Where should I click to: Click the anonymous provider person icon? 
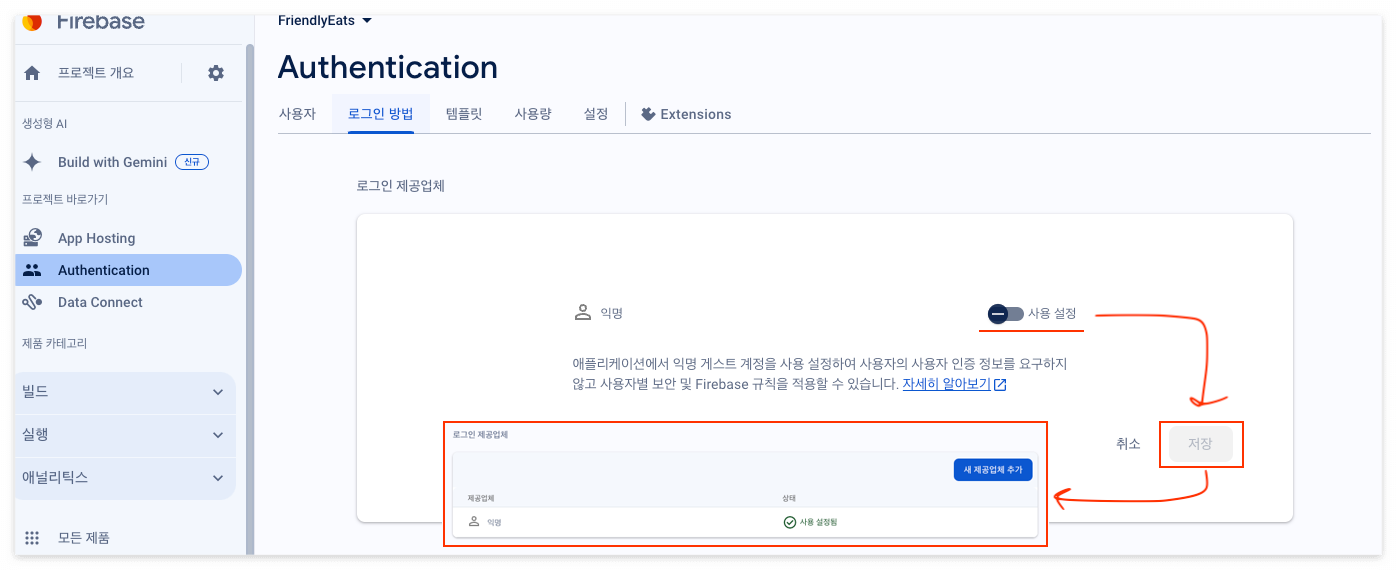(583, 313)
